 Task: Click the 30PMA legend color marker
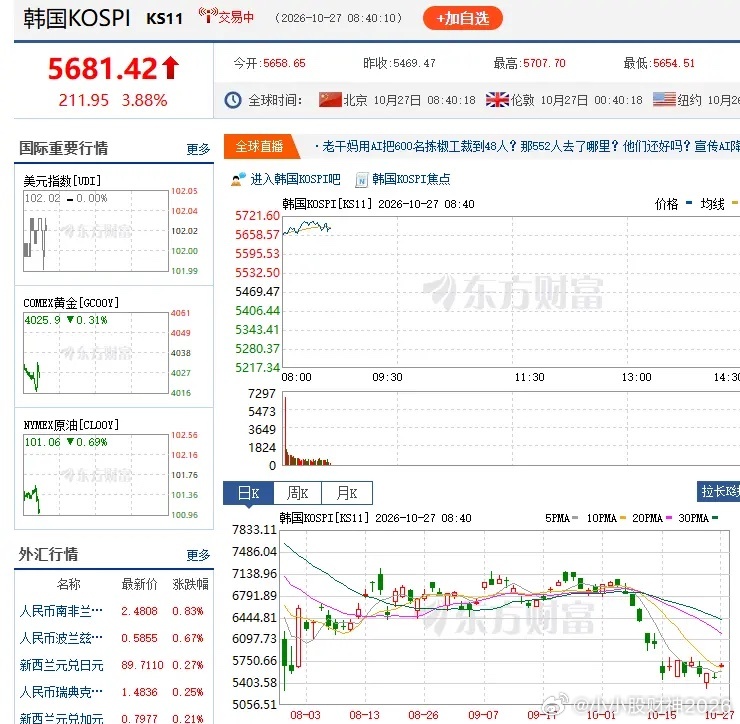715,518
